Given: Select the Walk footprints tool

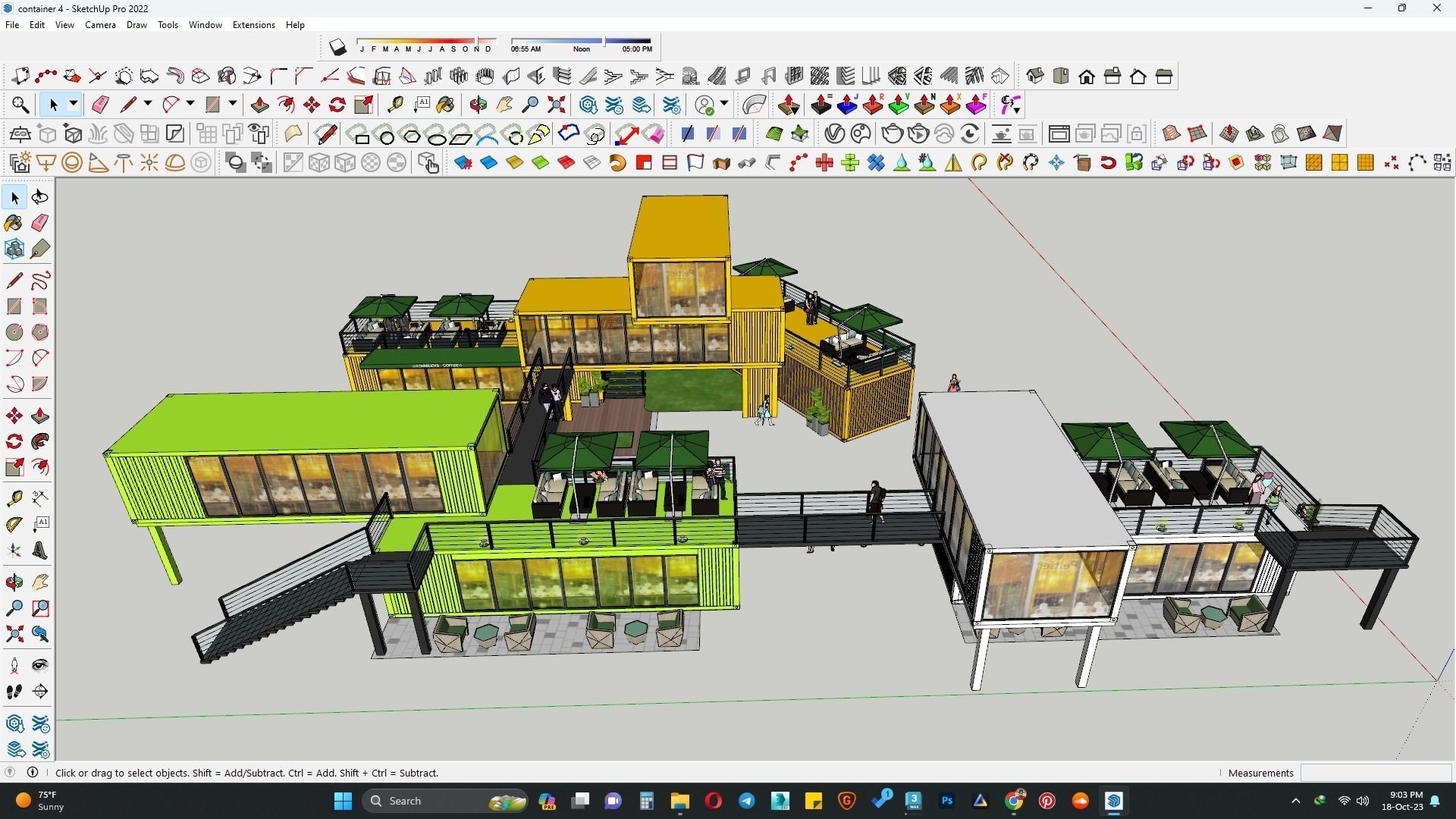Looking at the screenshot, I should pyautogui.click(x=14, y=692).
